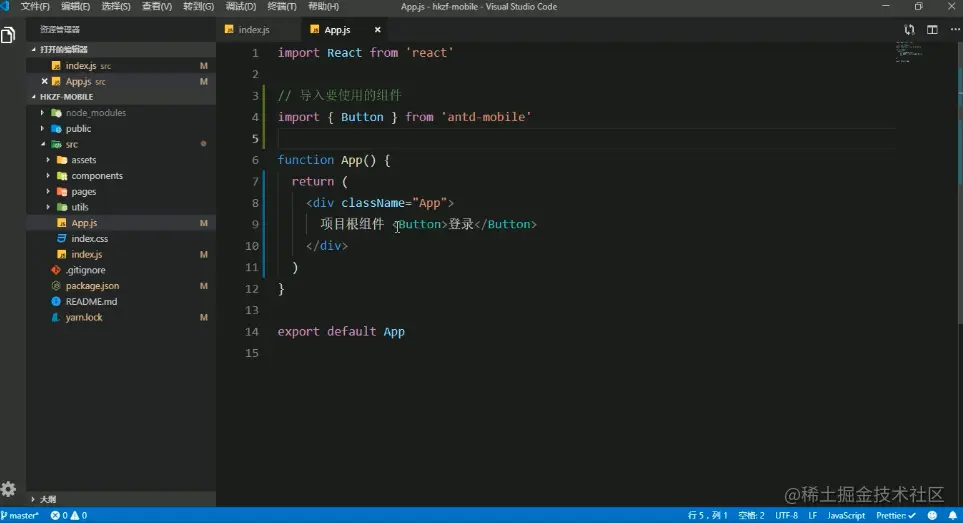This screenshot has height=523, width=963.
Task: Collapse the HKZF-MOBILE project section
Action: coord(121,96)
